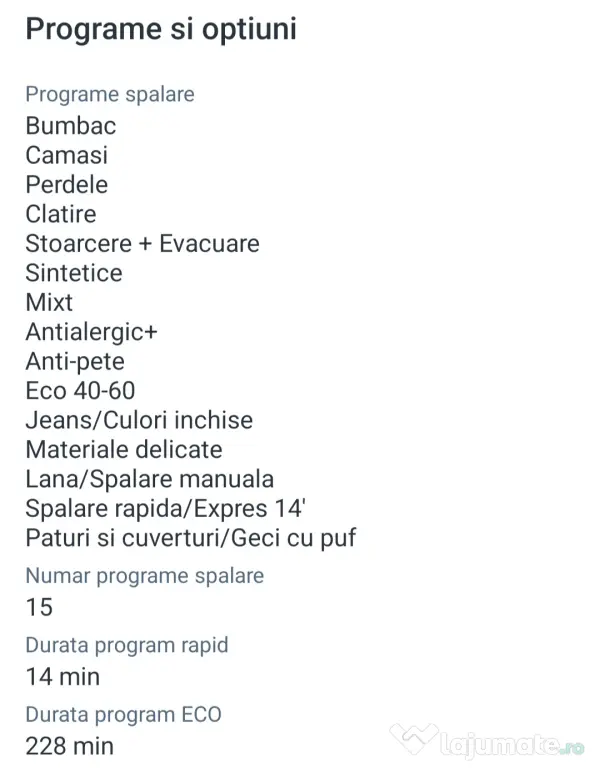Click the Antialergic+ list item

tap(92, 332)
